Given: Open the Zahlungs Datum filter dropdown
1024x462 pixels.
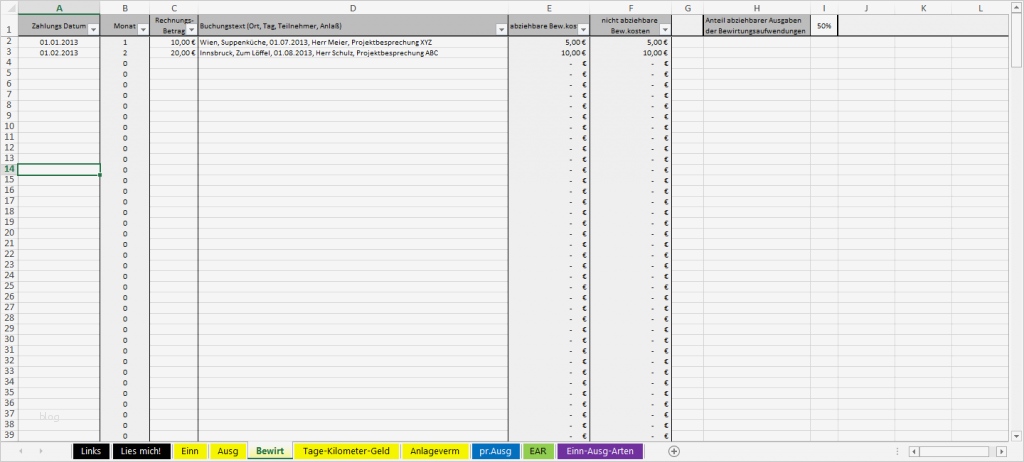Looking at the screenshot, I should (x=93, y=30).
